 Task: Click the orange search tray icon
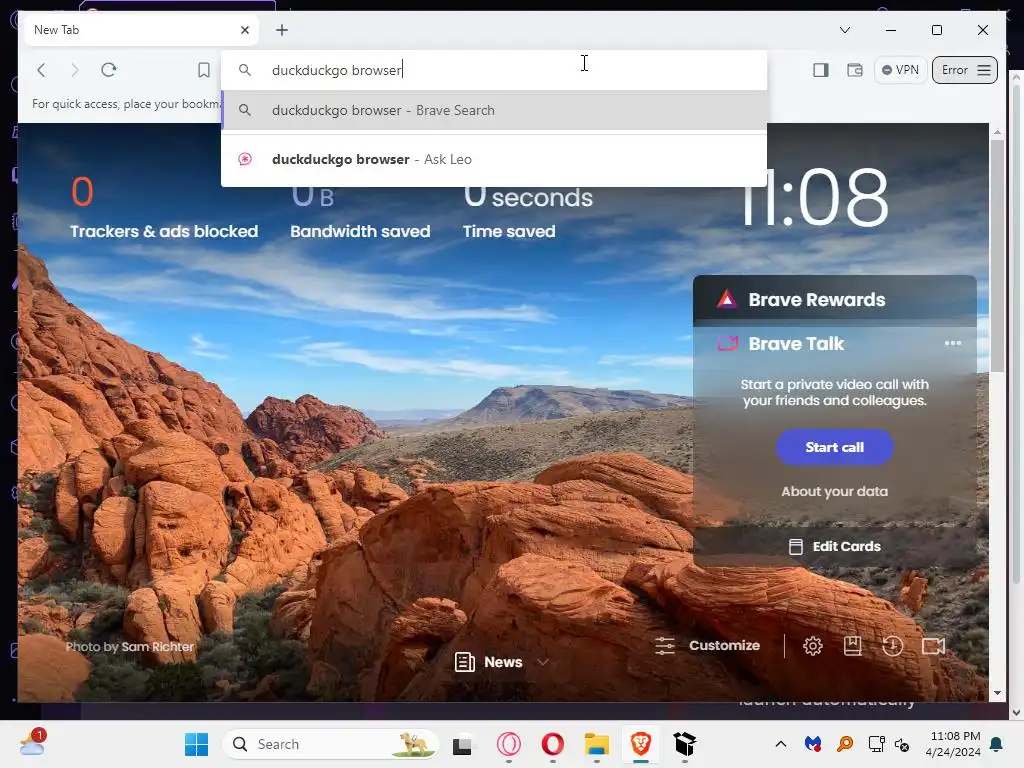click(x=844, y=744)
